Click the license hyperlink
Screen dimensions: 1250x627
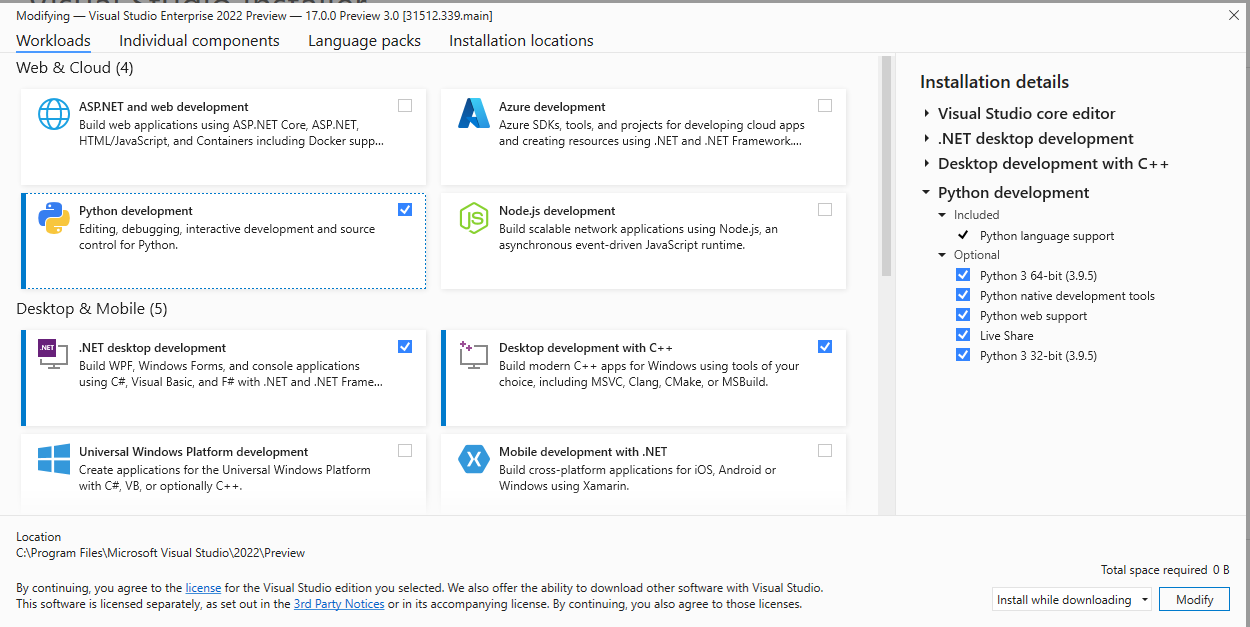pos(203,587)
